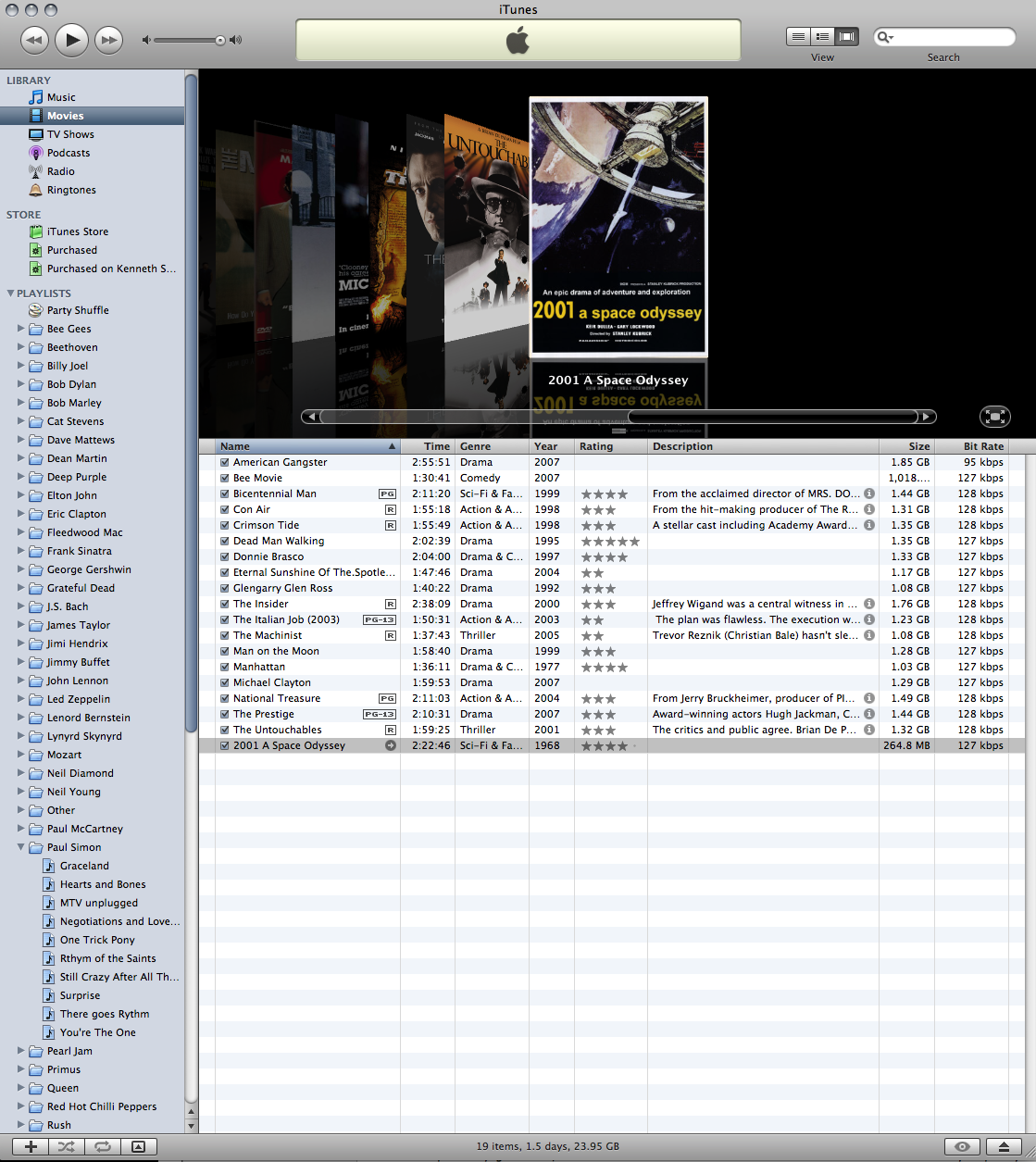Open the TV Shows library
This screenshot has height=1162, width=1036.
[70, 134]
